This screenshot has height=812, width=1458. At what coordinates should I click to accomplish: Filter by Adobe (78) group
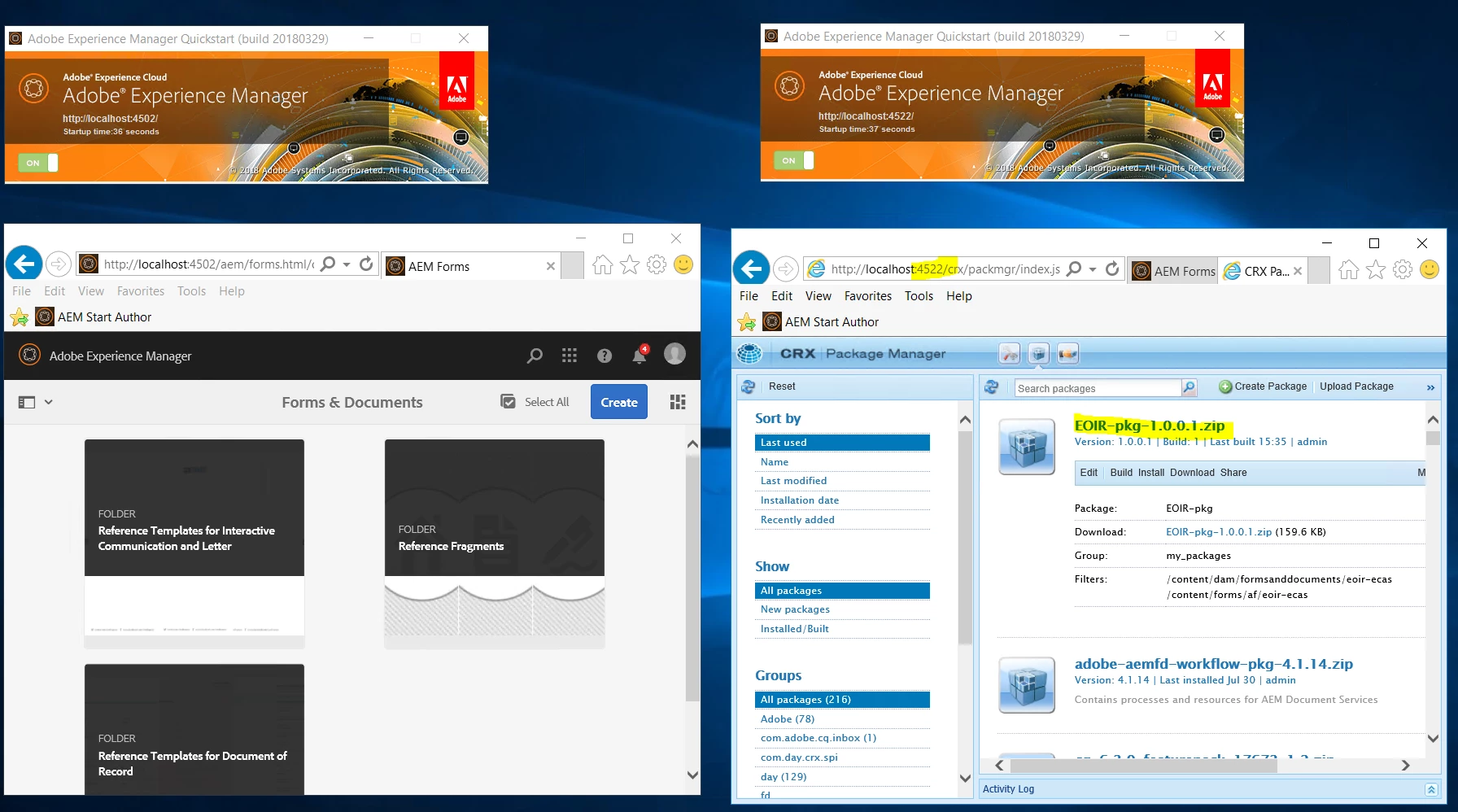point(842,719)
